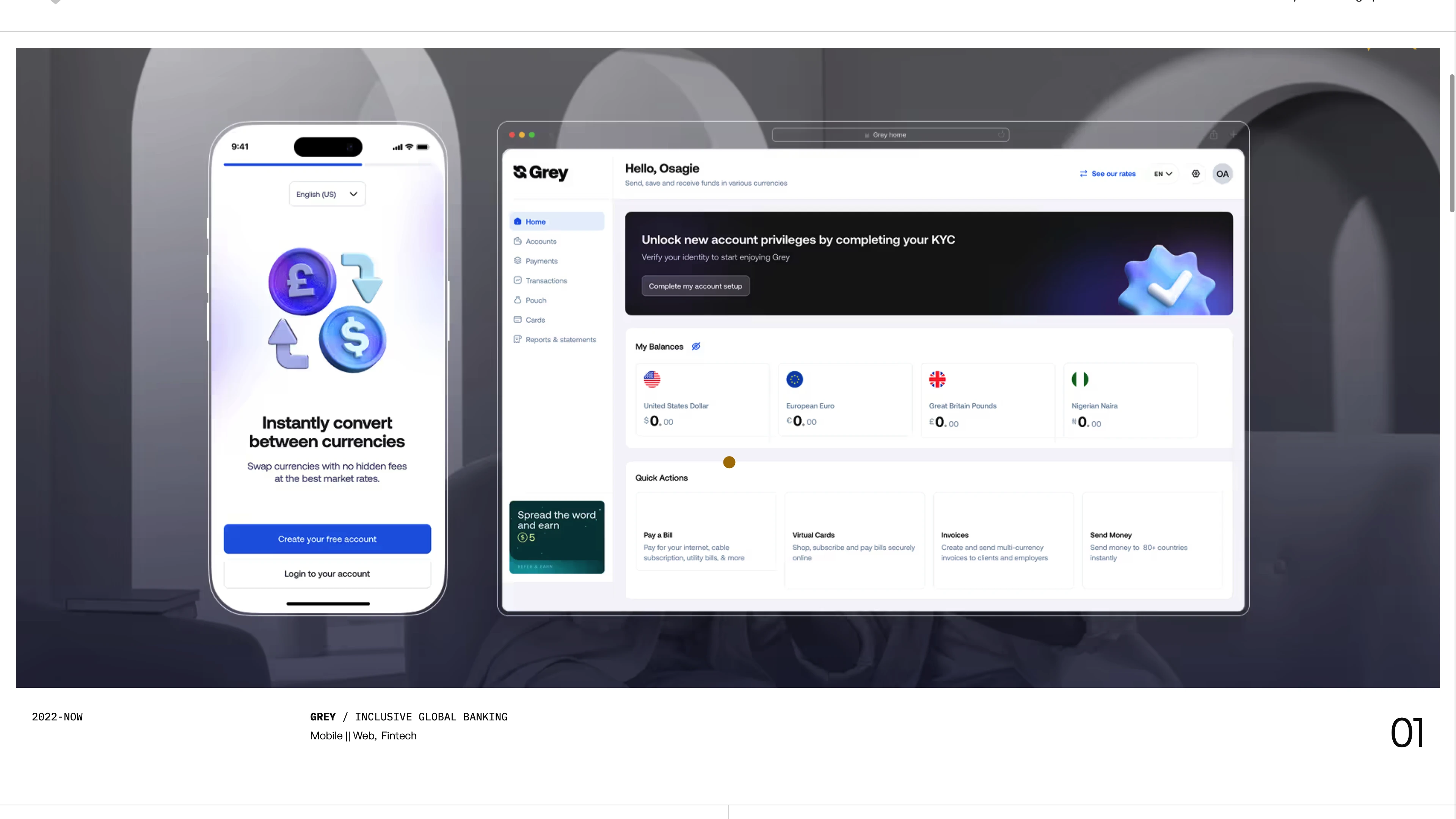Click See our rates link
1456x819 pixels.
coord(1113,174)
